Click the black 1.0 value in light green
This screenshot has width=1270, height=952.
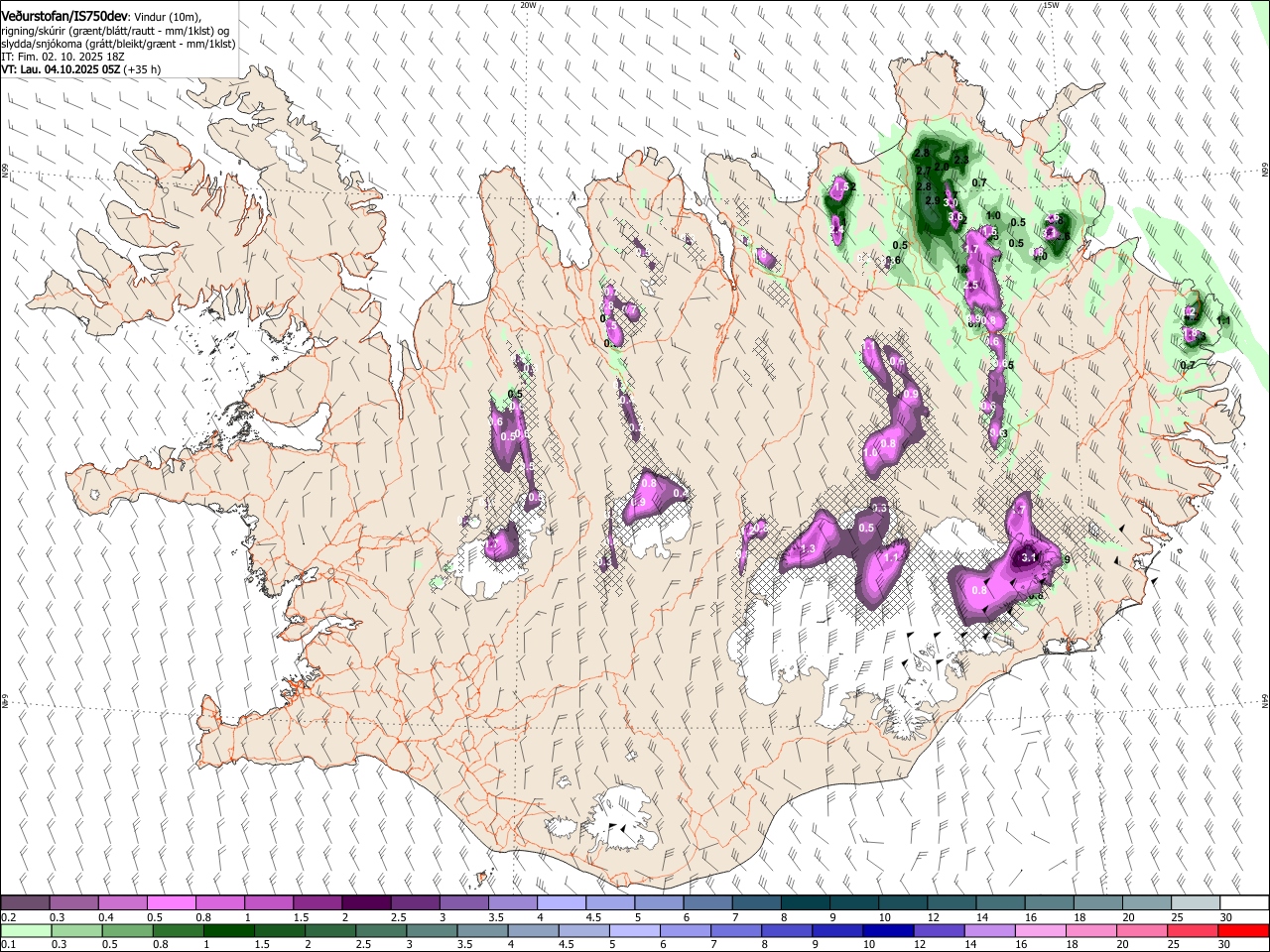coord(993,215)
